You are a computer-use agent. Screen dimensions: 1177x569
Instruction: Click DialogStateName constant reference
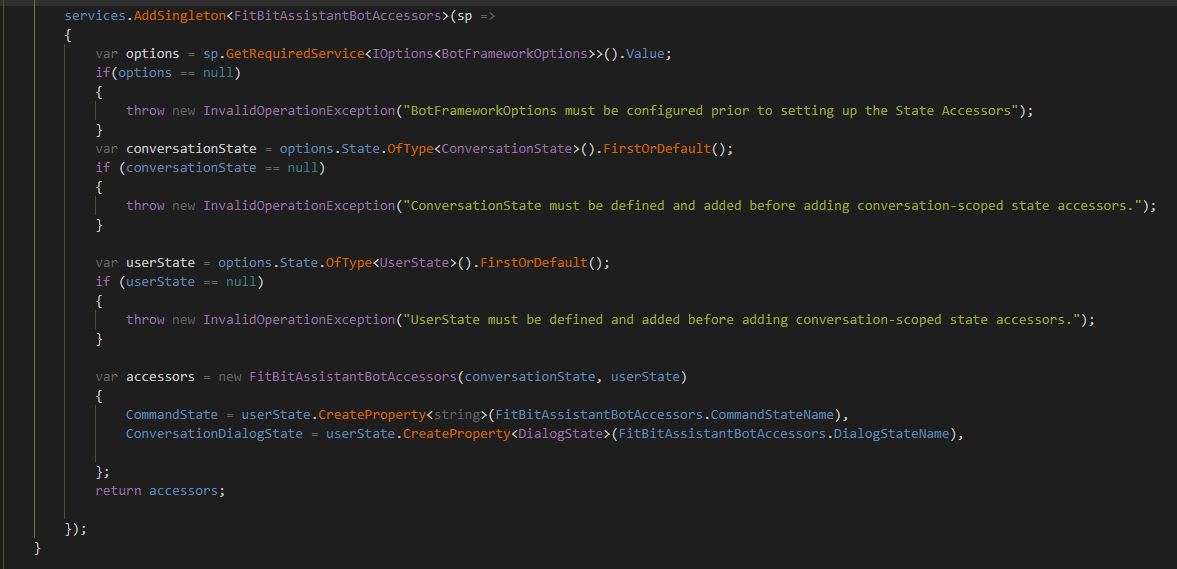pos(892,434)
